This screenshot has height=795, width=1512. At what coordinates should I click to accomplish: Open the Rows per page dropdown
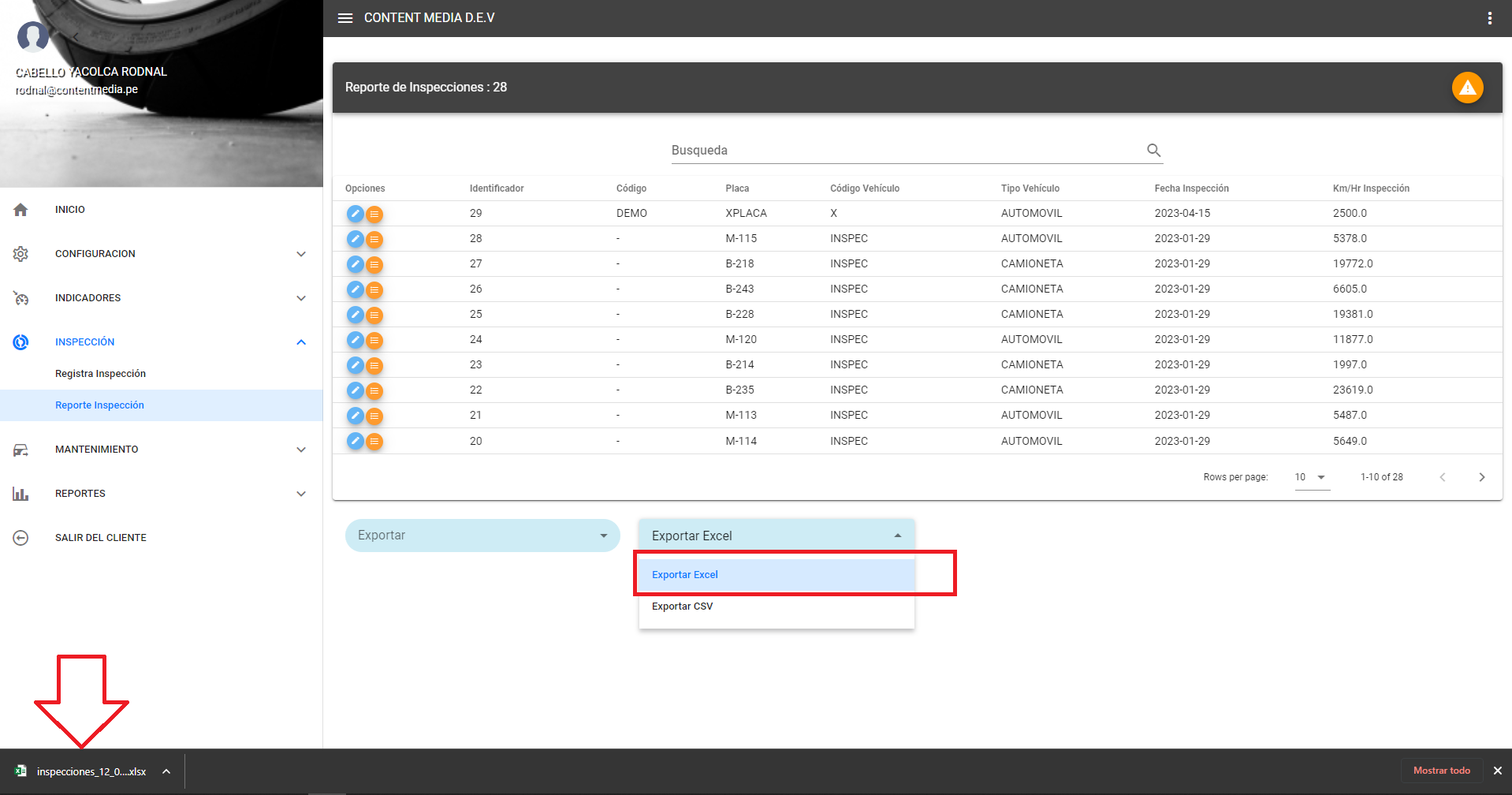tap(1311, 477)
